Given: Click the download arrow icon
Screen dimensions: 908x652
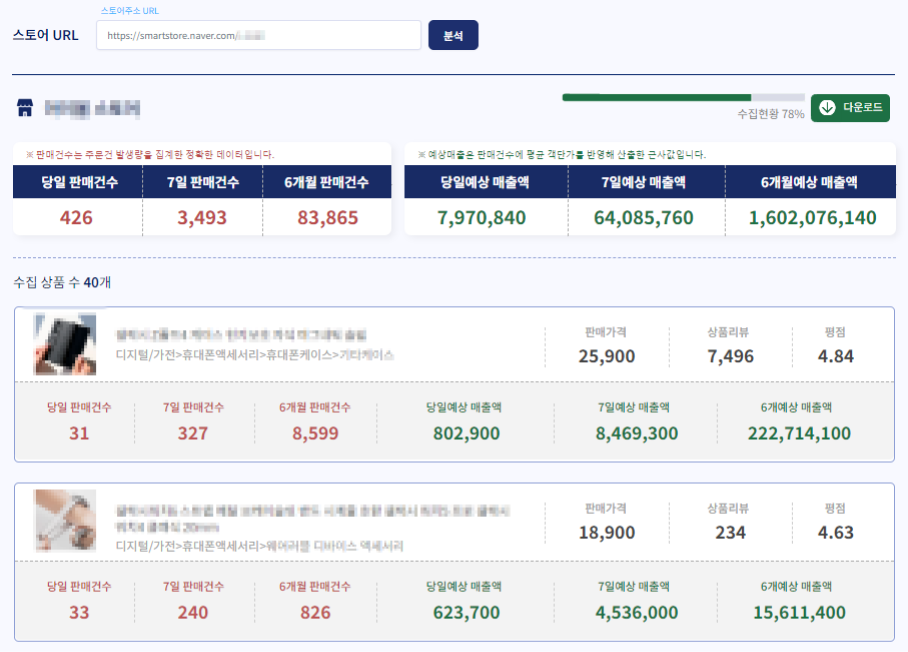Looking at the screenshot, I should coord(828,108).
